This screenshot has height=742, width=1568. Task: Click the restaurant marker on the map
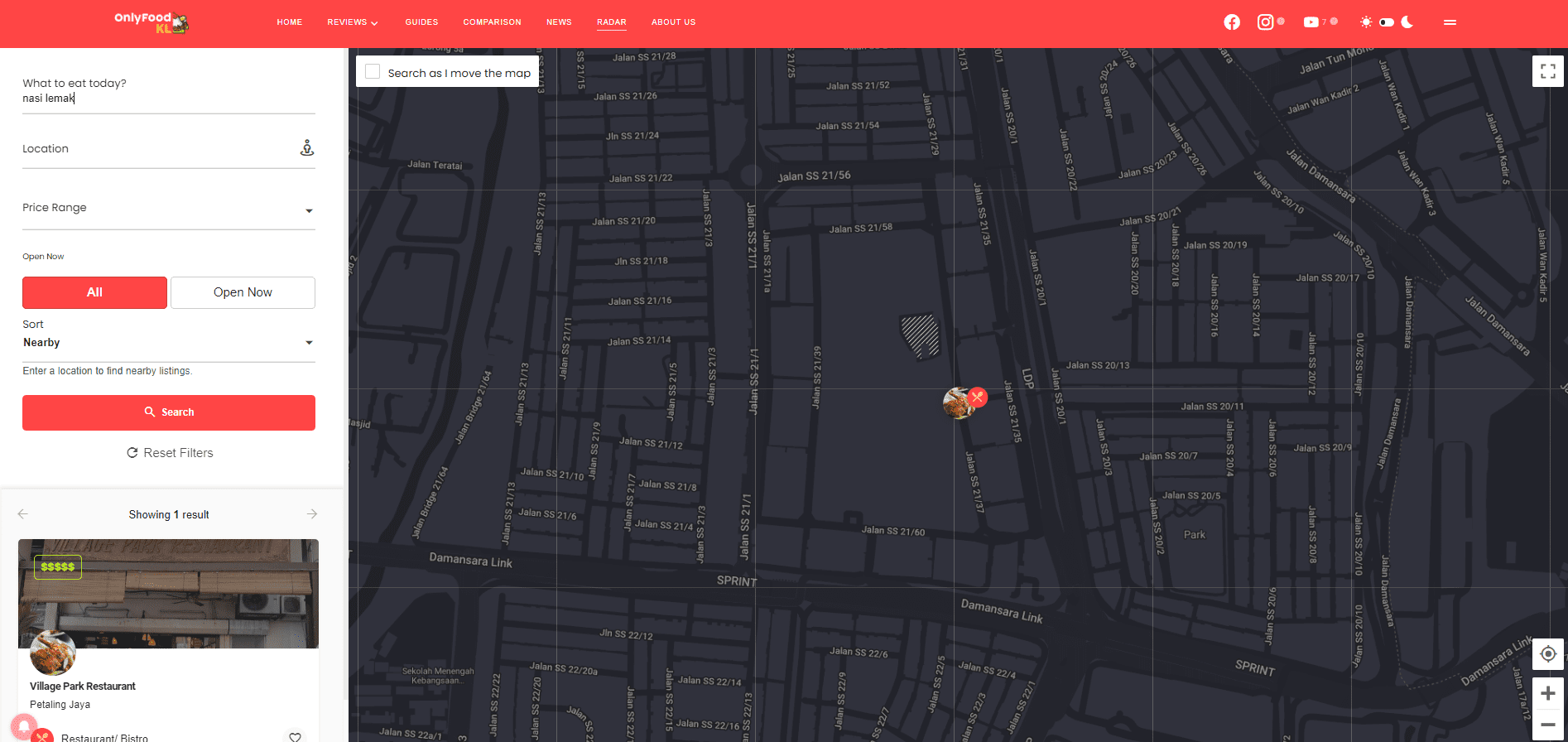pos(960,403)
